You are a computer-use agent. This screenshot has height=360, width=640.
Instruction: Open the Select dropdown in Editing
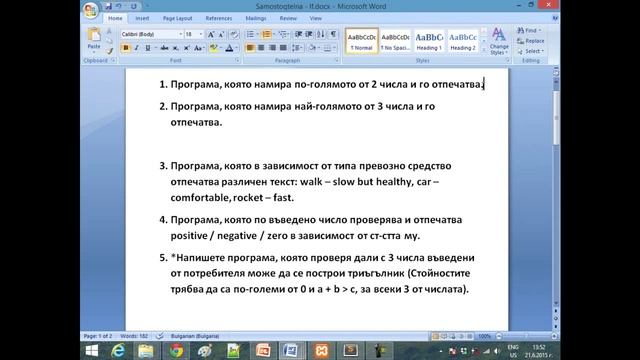tap(531, 51)
